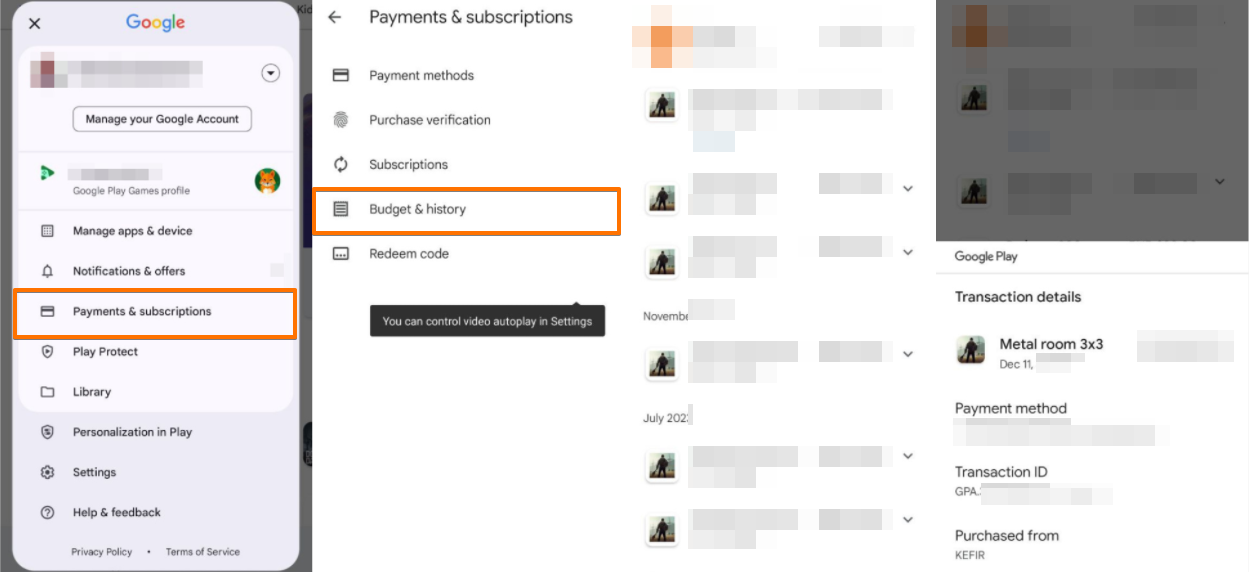Viewport: 1249px width, 572px height.
Task: Click the Settings gear icon
Action: click(x=47, y=472)
